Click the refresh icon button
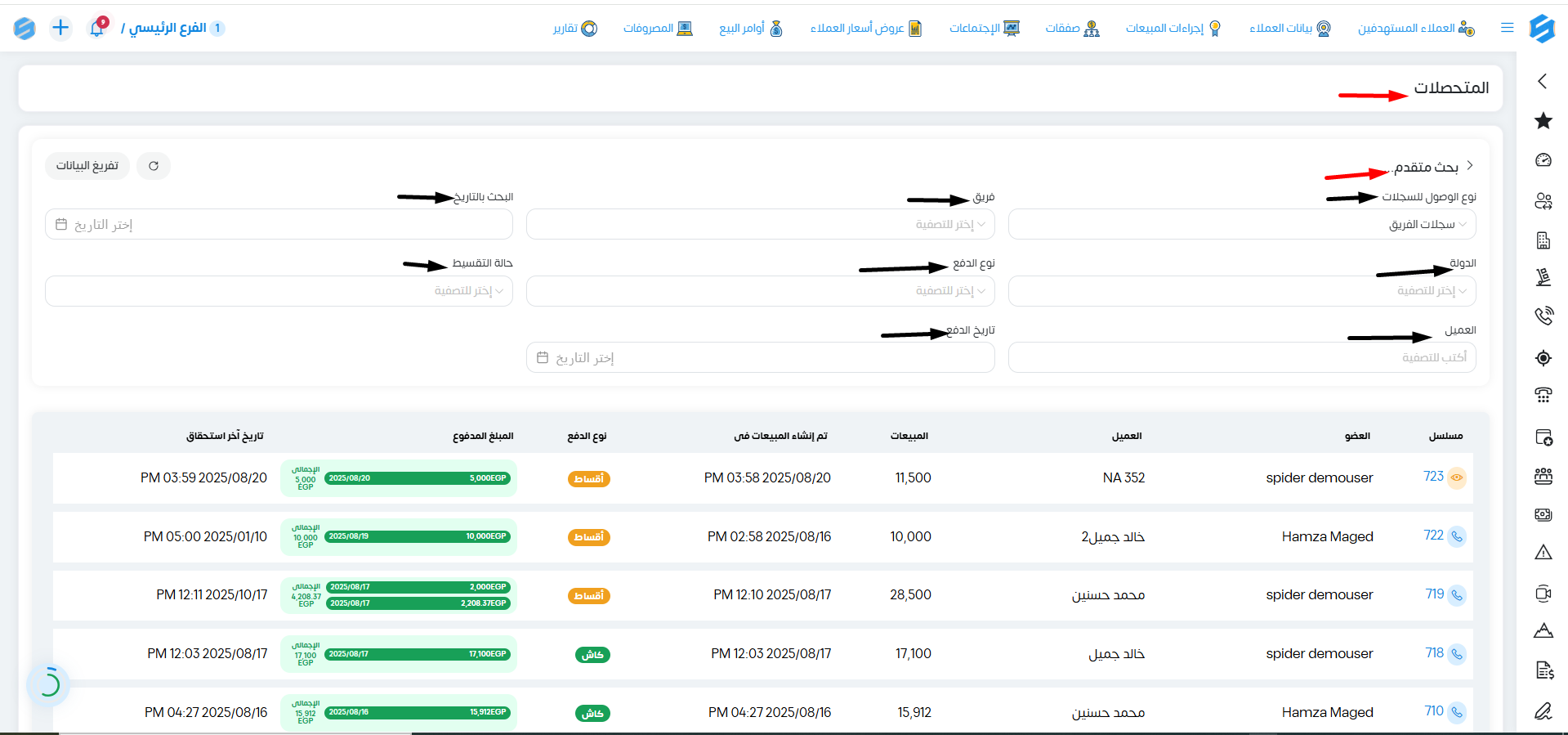The height and width of the screenshot is (735, 1568). click(154, 166)
